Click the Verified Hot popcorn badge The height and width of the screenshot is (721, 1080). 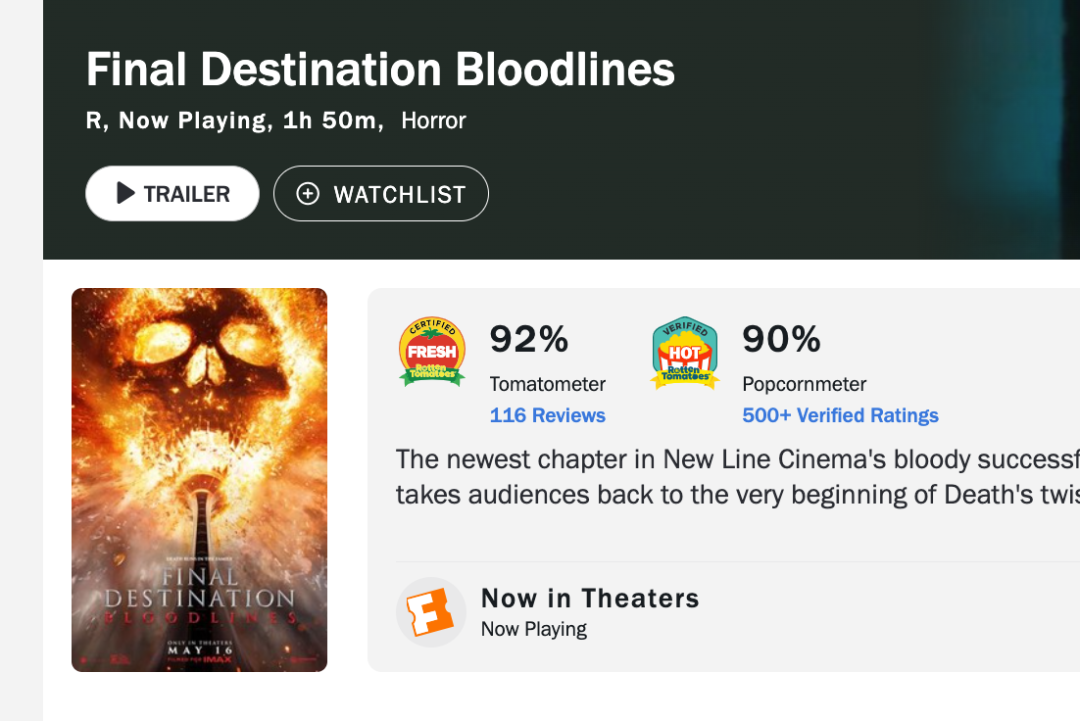(x=685, y=353)
